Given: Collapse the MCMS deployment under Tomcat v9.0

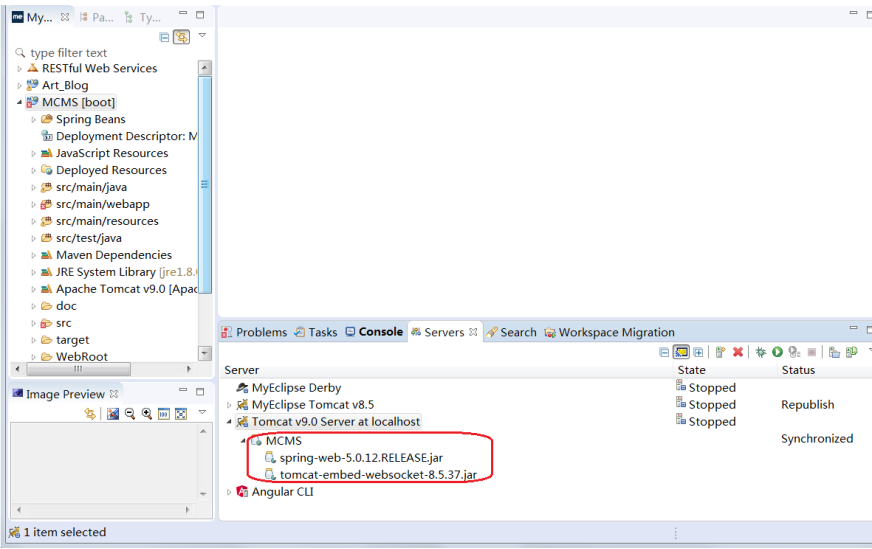Looking at the screenshot, I should (x=242, y=441).
